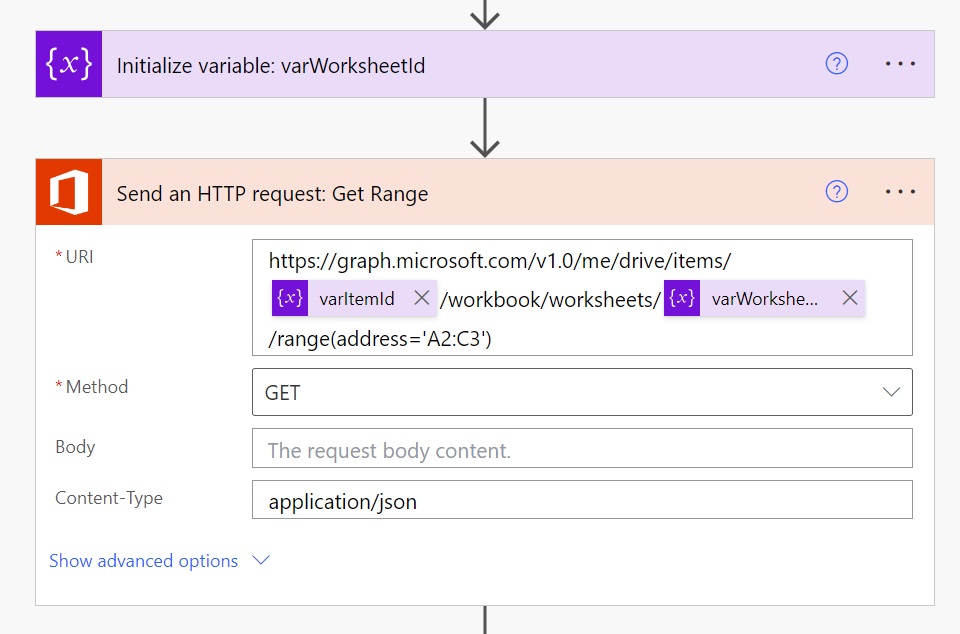Click the URI text ending in range(address='A2:C3')
This screenshot has height=634, width=960.
(x=380, y=340)
